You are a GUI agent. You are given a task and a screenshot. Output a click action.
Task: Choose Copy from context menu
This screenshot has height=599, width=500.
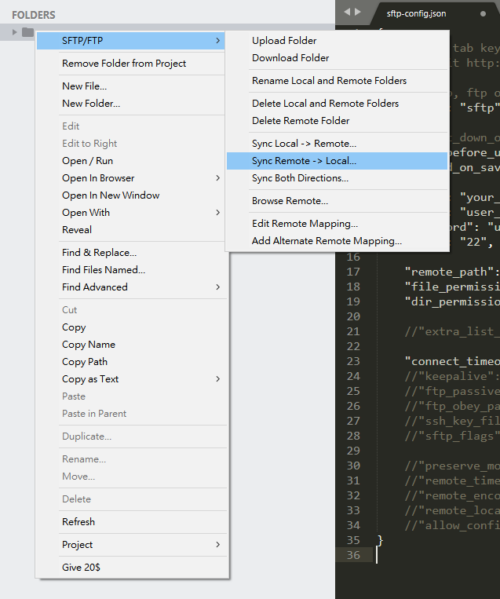[132, 327]
